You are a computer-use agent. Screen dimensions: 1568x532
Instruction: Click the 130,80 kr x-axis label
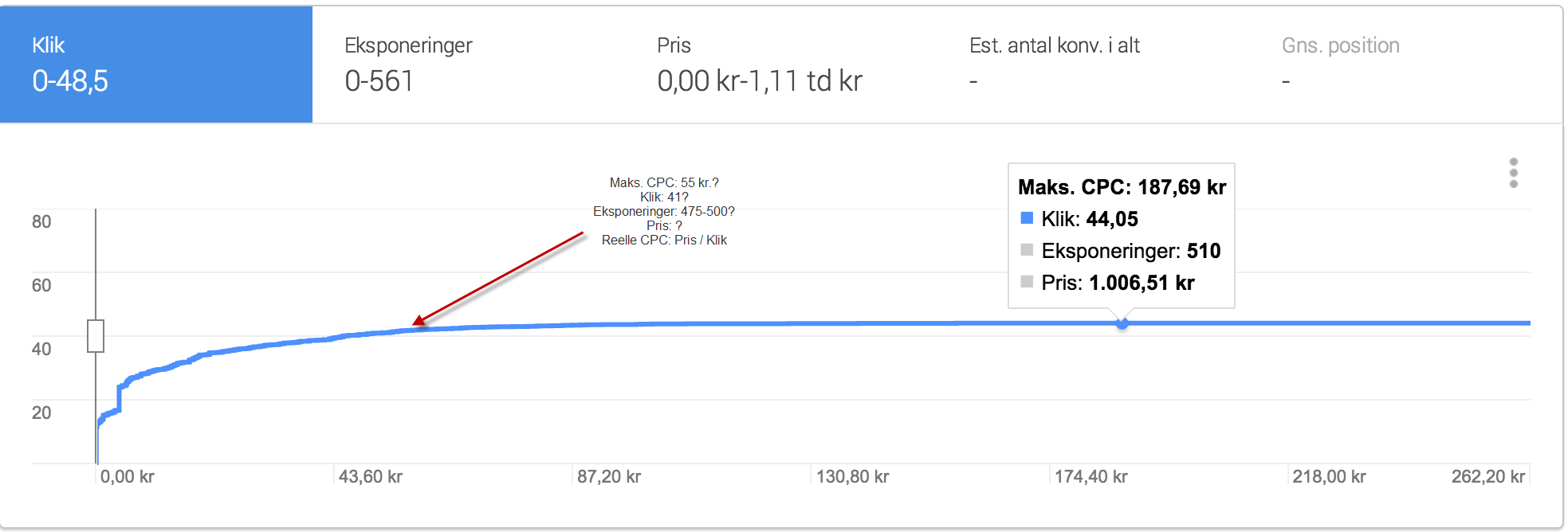852,476
